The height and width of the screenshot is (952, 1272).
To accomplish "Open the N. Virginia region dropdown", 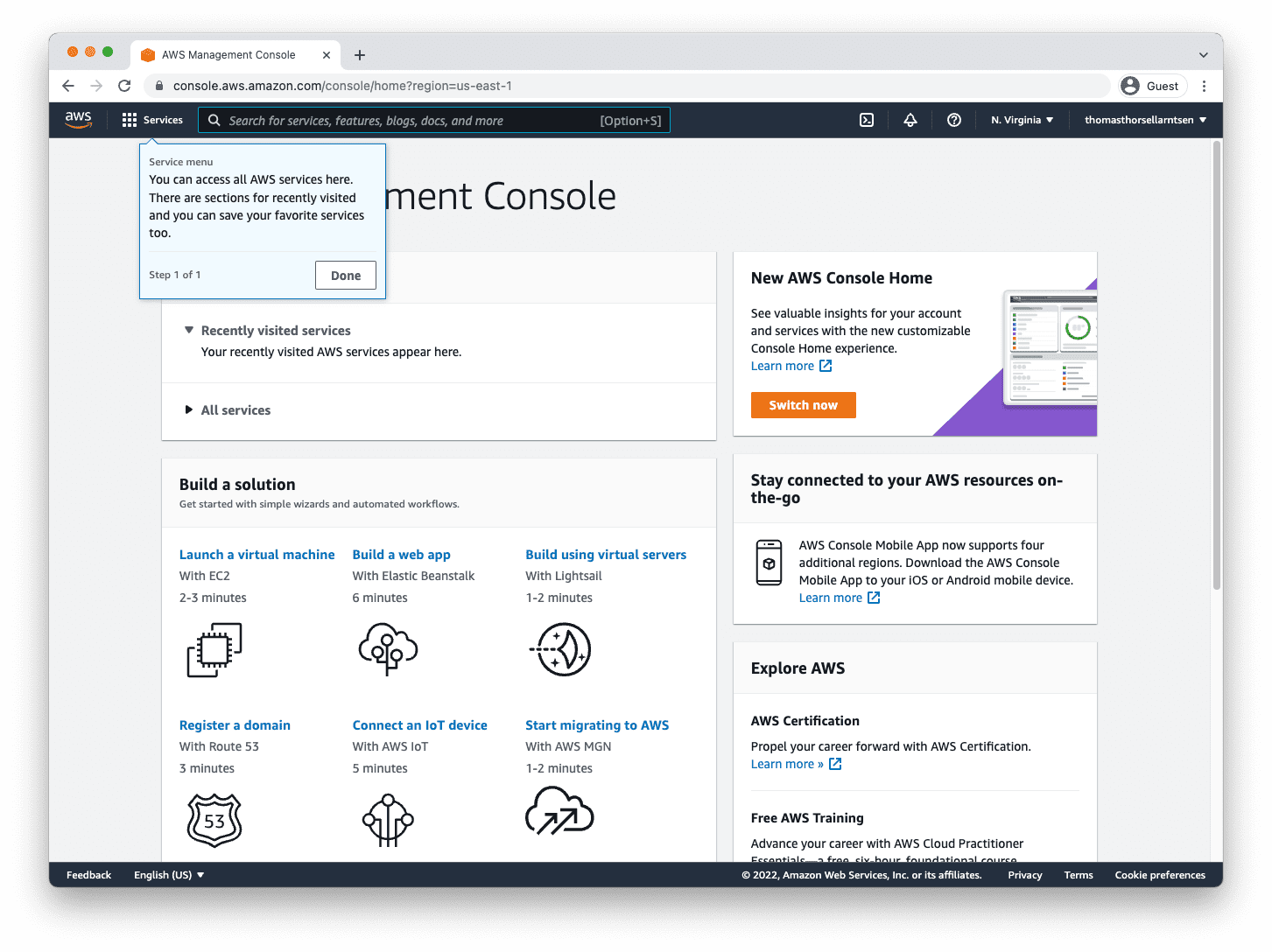I will (x=1022, y=120).
